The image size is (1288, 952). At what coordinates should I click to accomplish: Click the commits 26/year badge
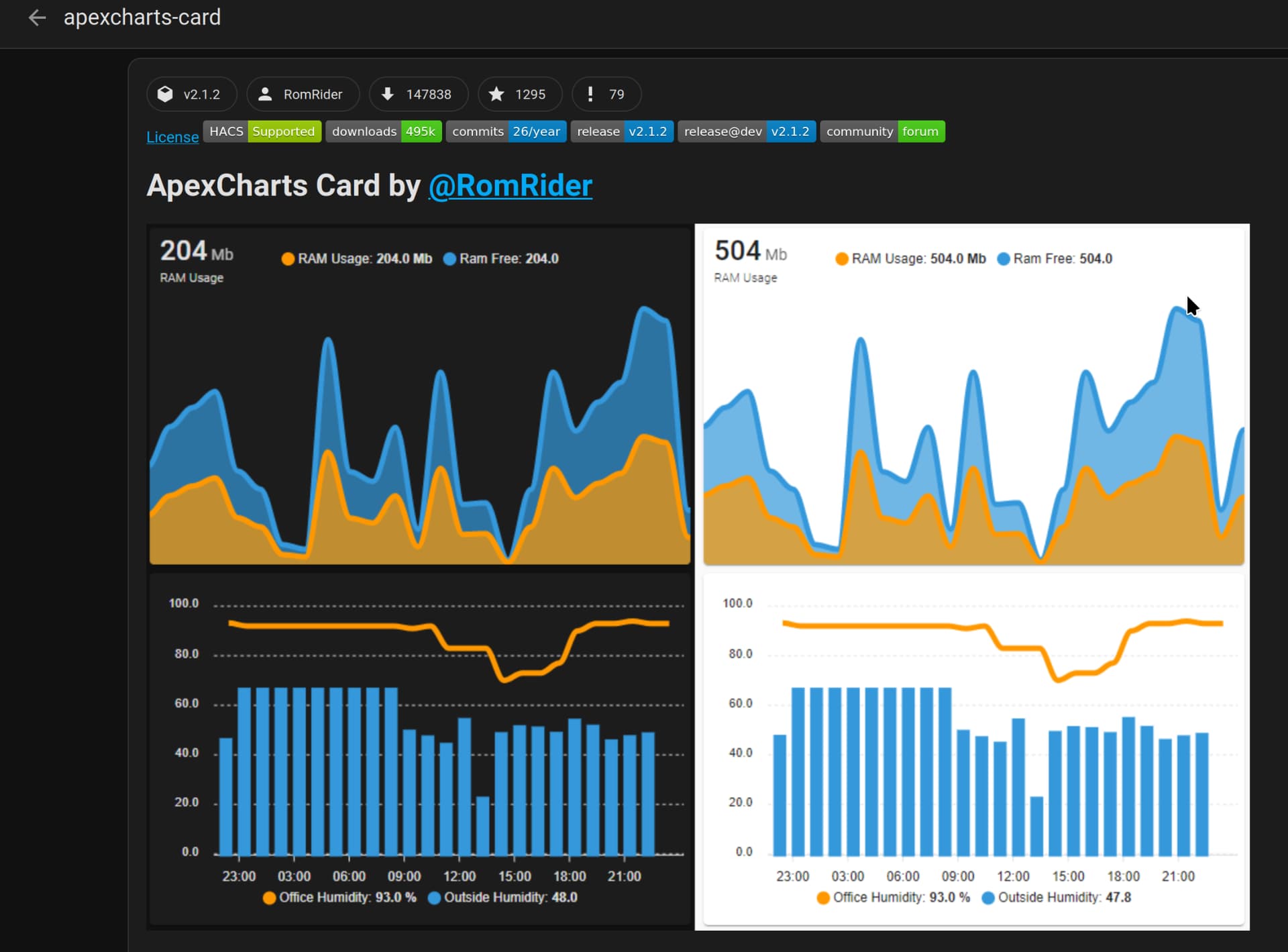click(506, 131)
